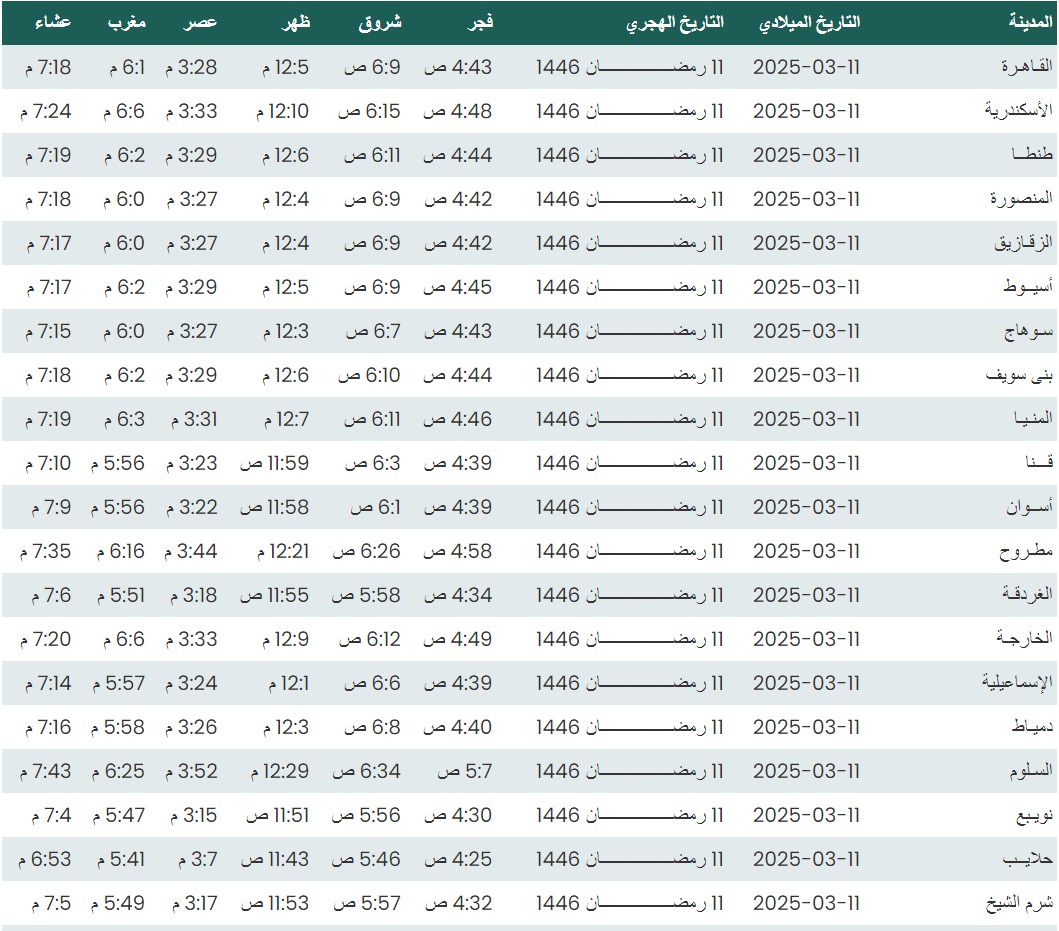The width and height of the screenshot is (1059, 931).
Task: Click the السلوم fajr time 5:7 ص
Action: point(465,771)
